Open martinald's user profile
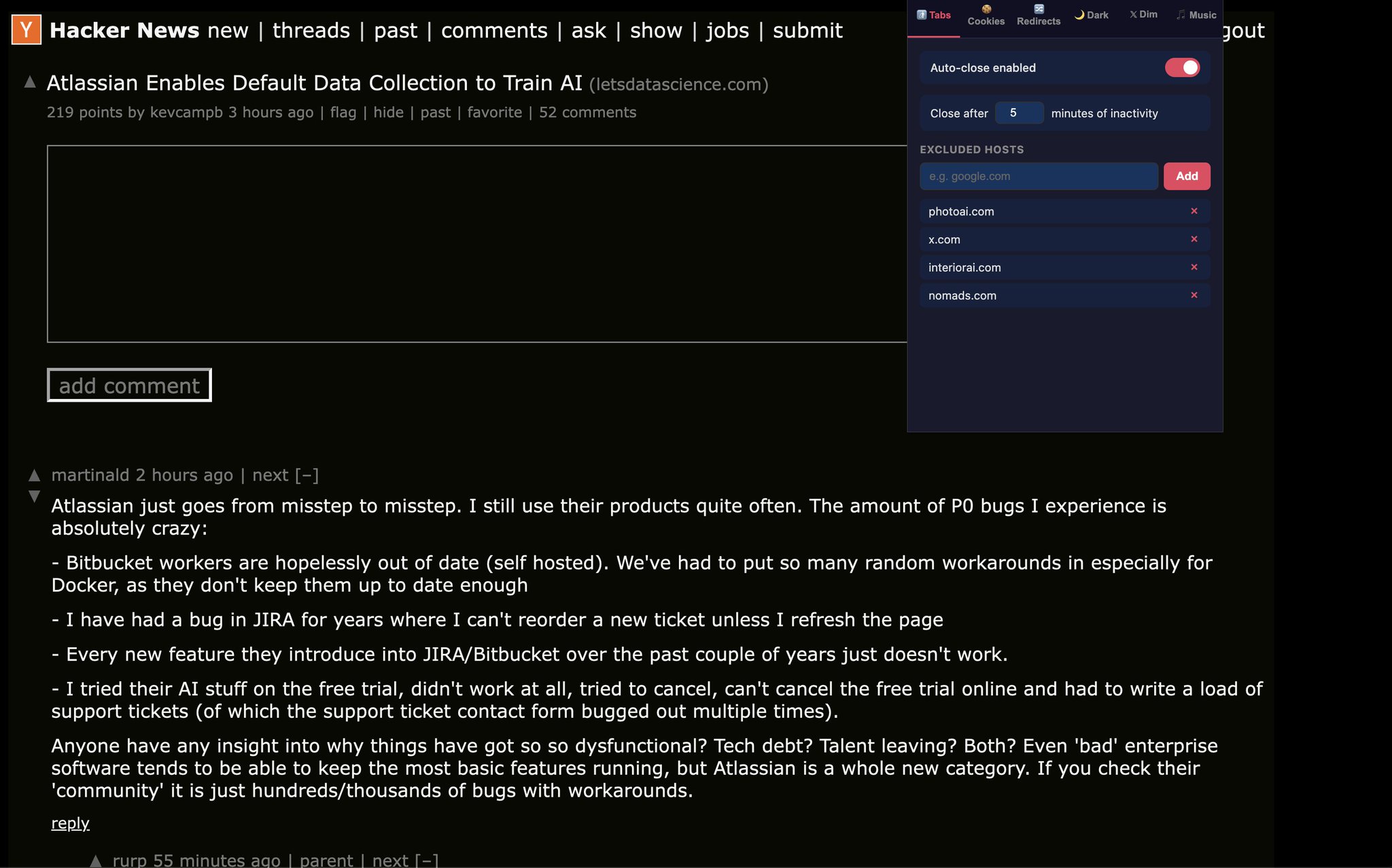The width and height of the screenshot is (1392, 868). [90, 475]
